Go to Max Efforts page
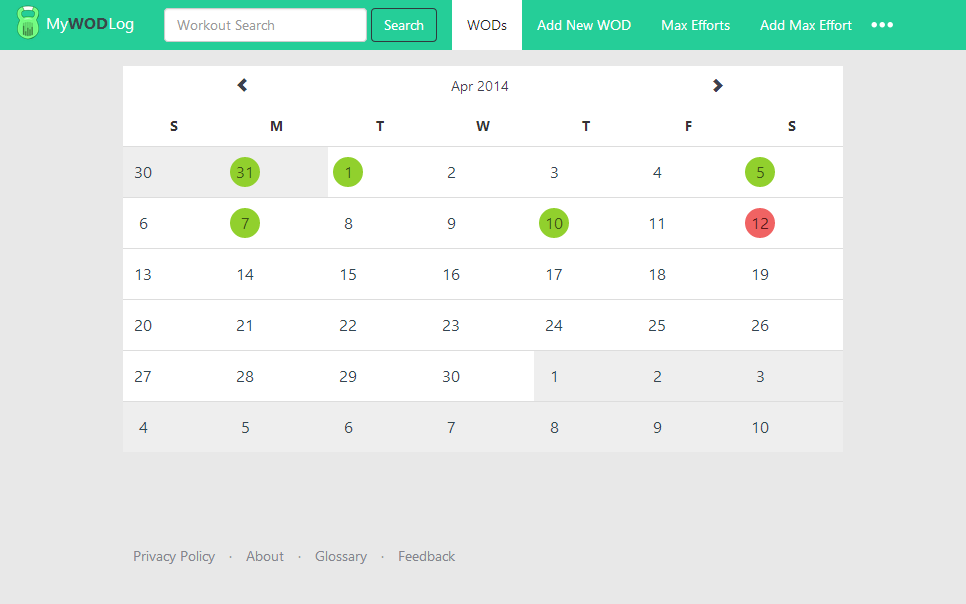 tap(696, 25)
